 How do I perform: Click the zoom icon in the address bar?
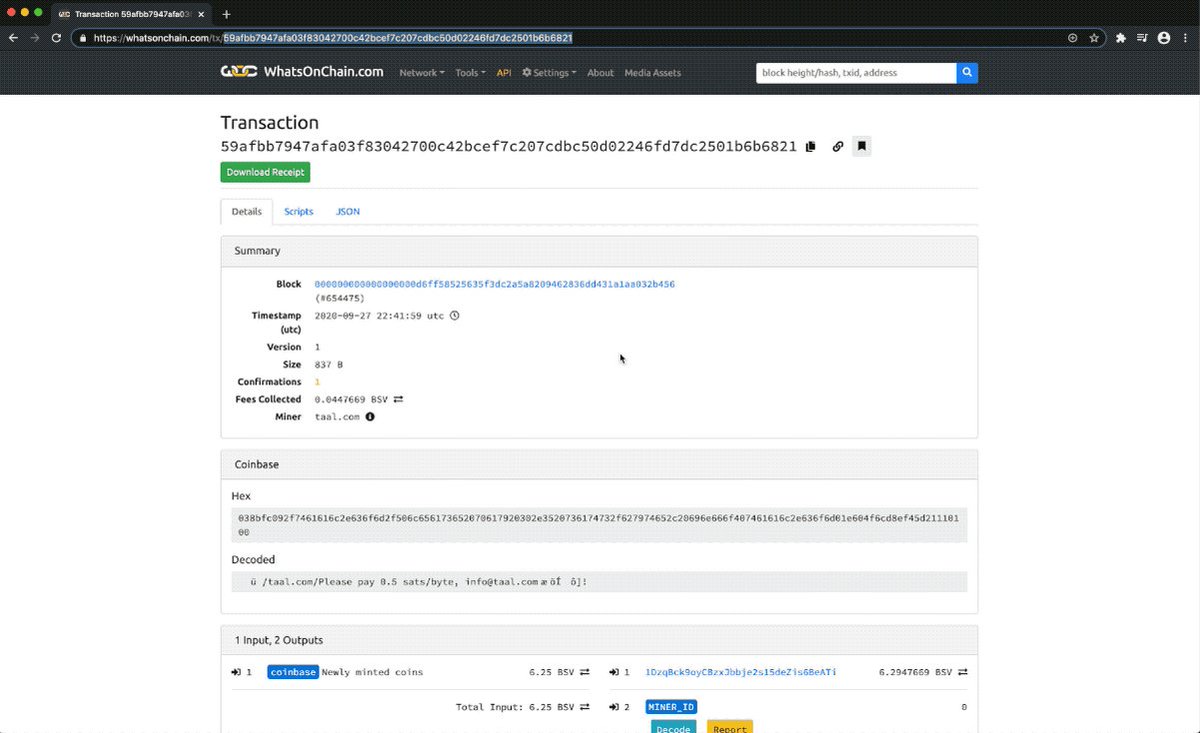pos(1072,38)
